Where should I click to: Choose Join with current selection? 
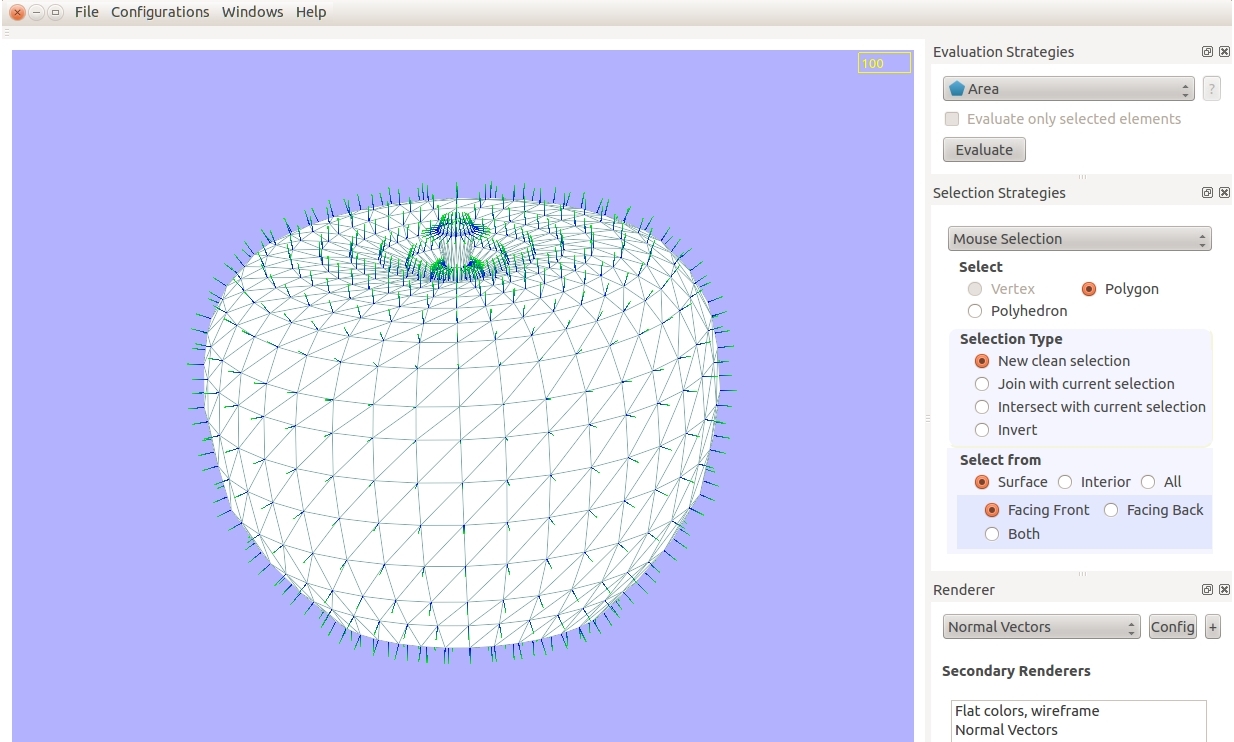point(982,384)
